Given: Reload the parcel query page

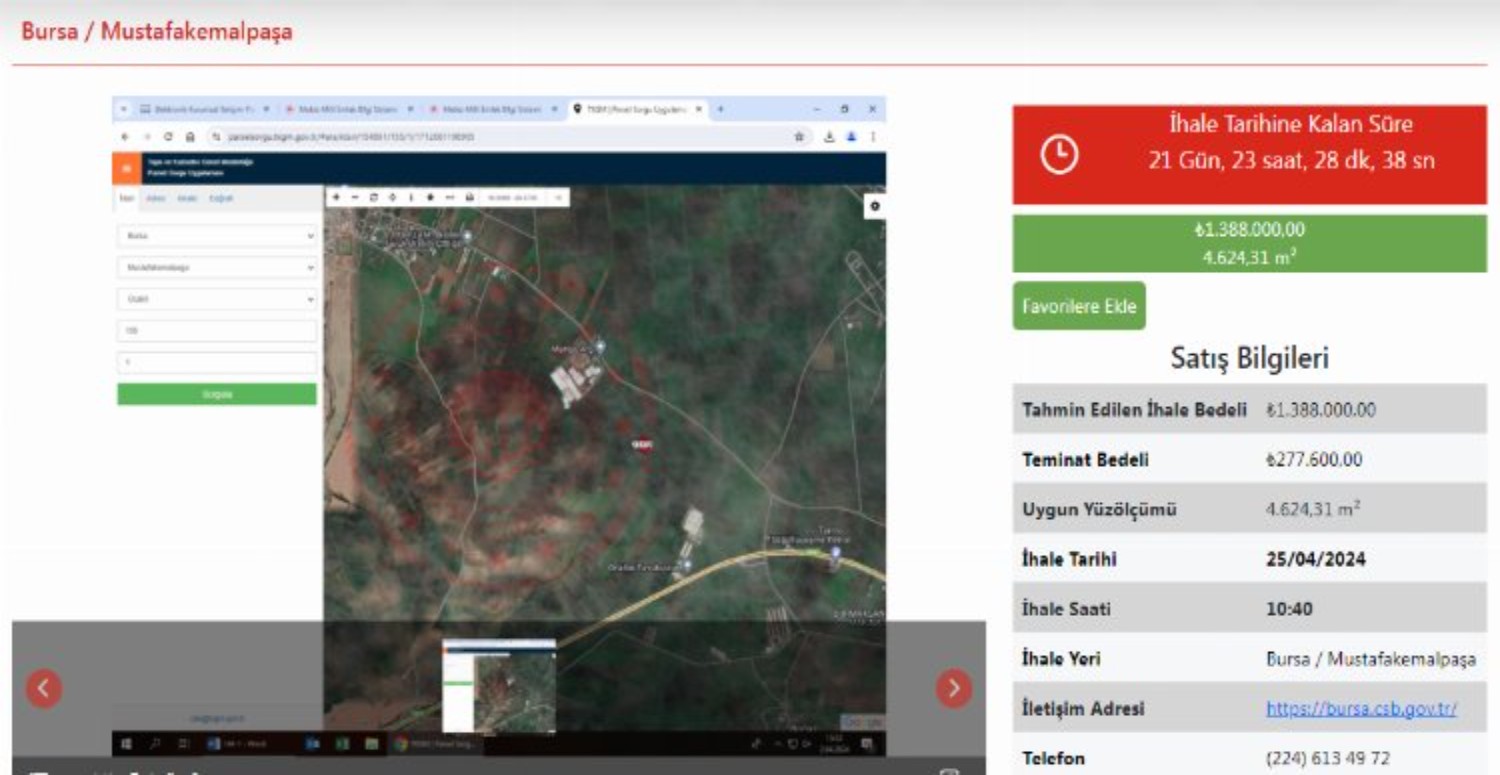Looking at the screenshot, I should 168,137.
